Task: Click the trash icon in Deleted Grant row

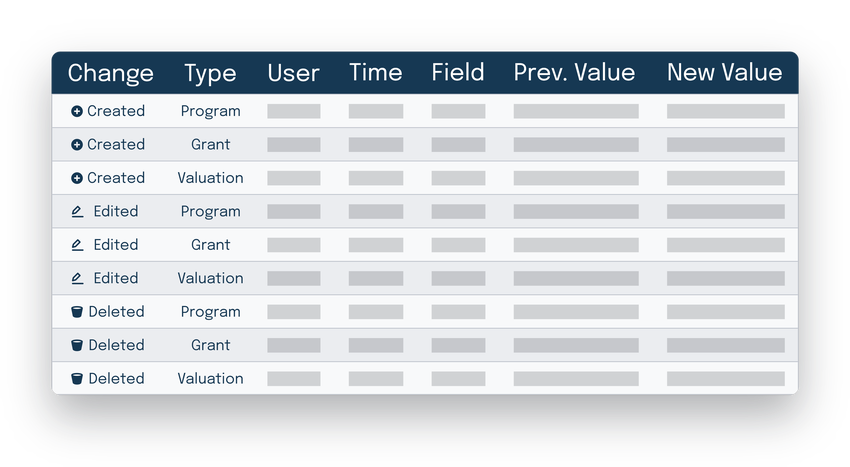Action: (77, 346)
